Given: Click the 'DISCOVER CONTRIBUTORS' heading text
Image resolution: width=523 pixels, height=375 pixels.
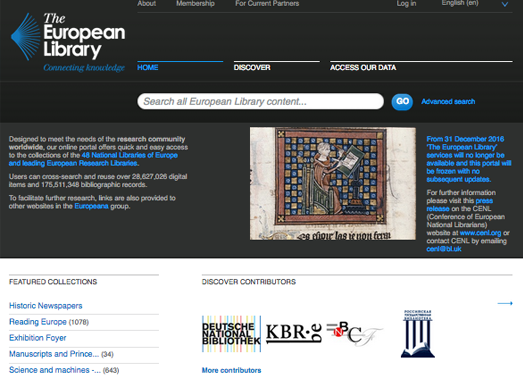Looking at the screenshot, I should 249,282.
